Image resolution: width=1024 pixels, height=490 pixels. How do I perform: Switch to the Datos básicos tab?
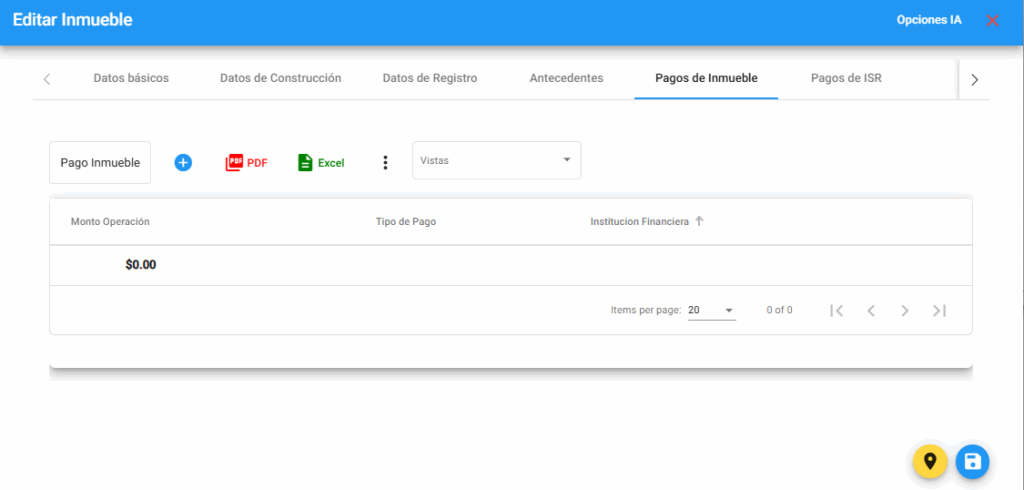(131, 78)
